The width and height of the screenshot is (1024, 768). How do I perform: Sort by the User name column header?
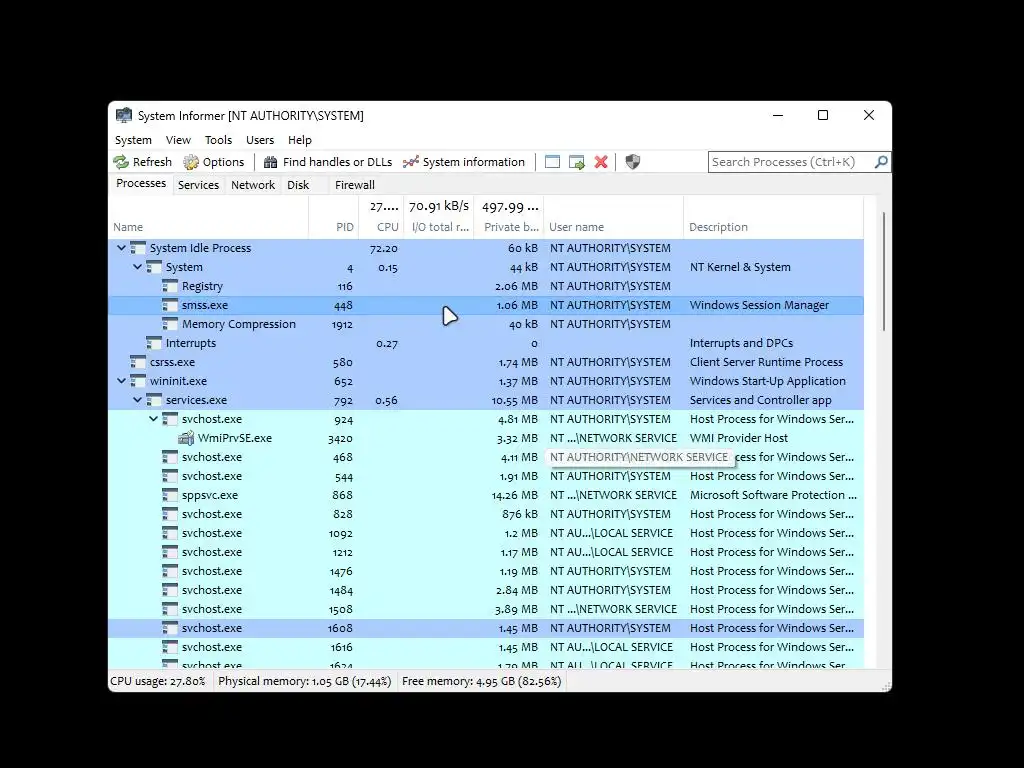tap(613, 217)
